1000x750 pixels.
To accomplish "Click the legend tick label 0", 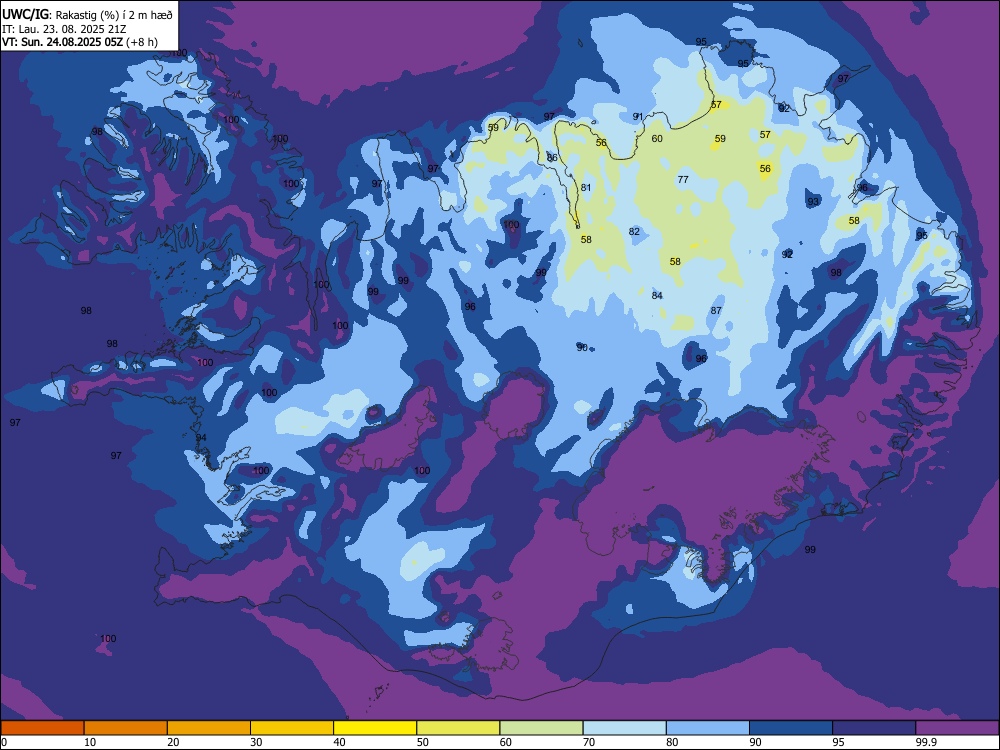I will pos(4,742).
